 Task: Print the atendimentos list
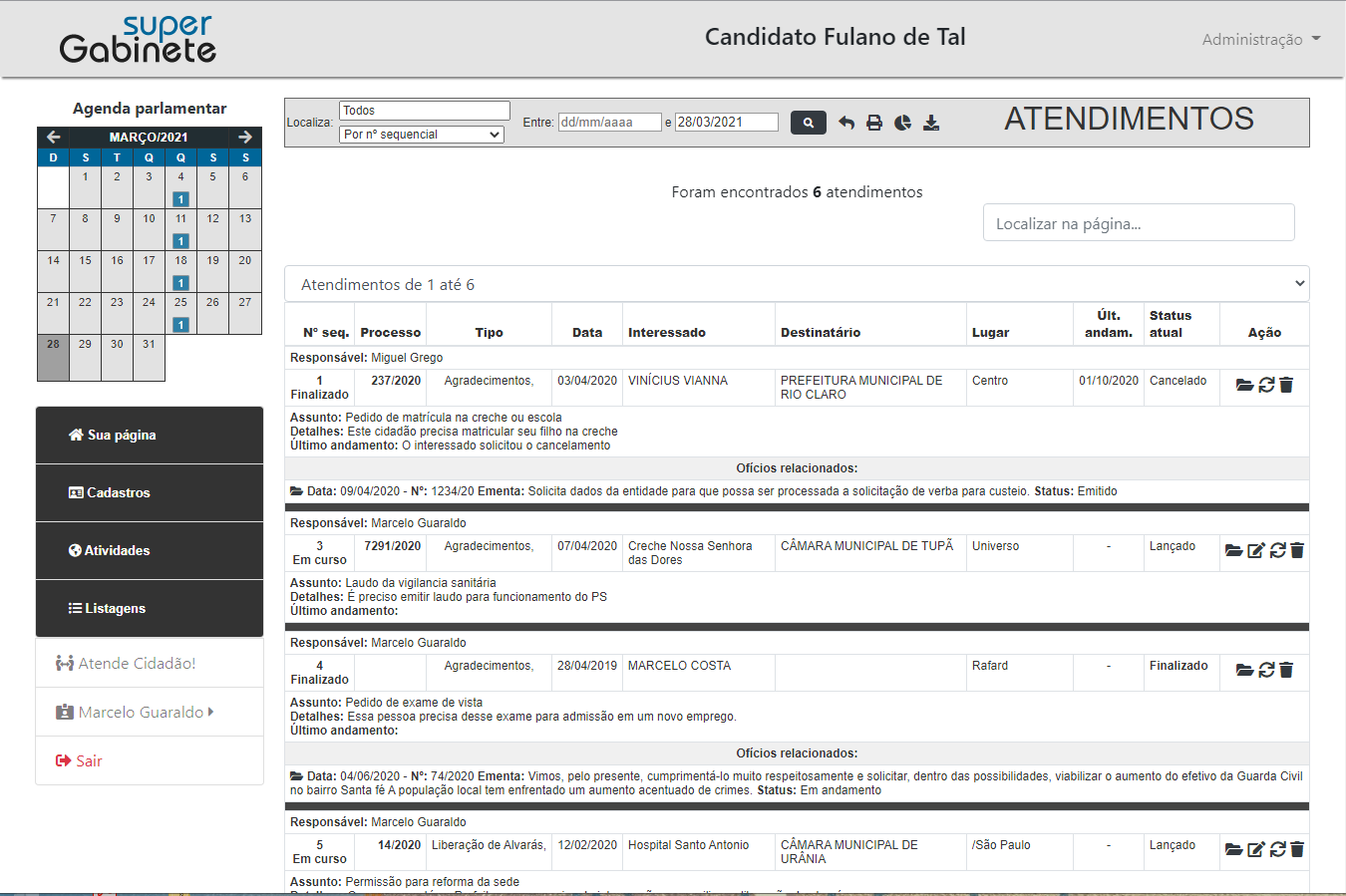874,123
